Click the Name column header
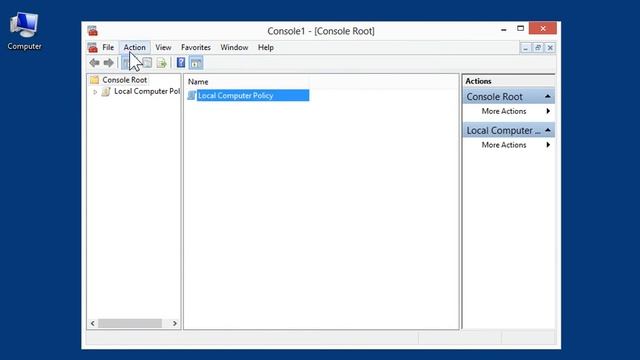 click(x=247, y=82)
